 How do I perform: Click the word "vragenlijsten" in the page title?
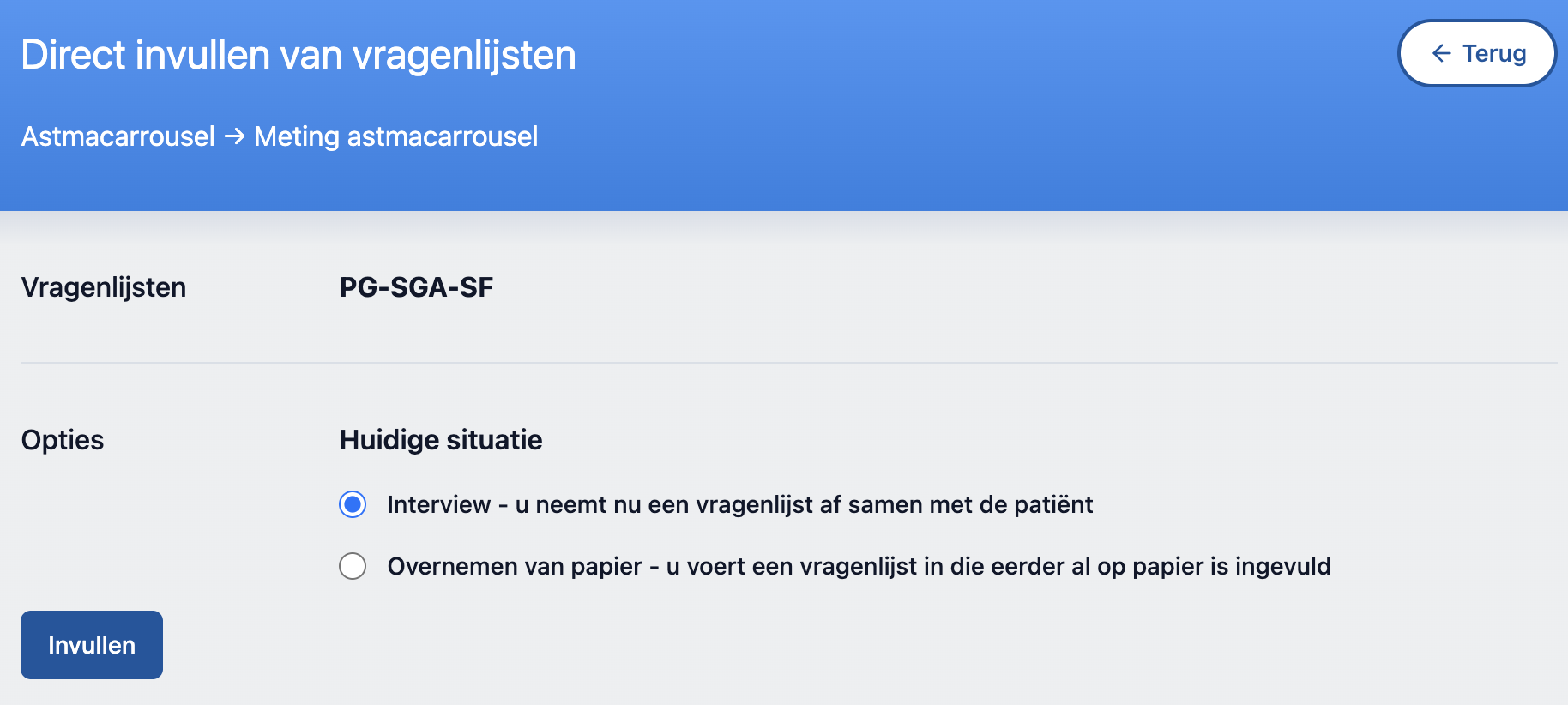coord(464,55)
